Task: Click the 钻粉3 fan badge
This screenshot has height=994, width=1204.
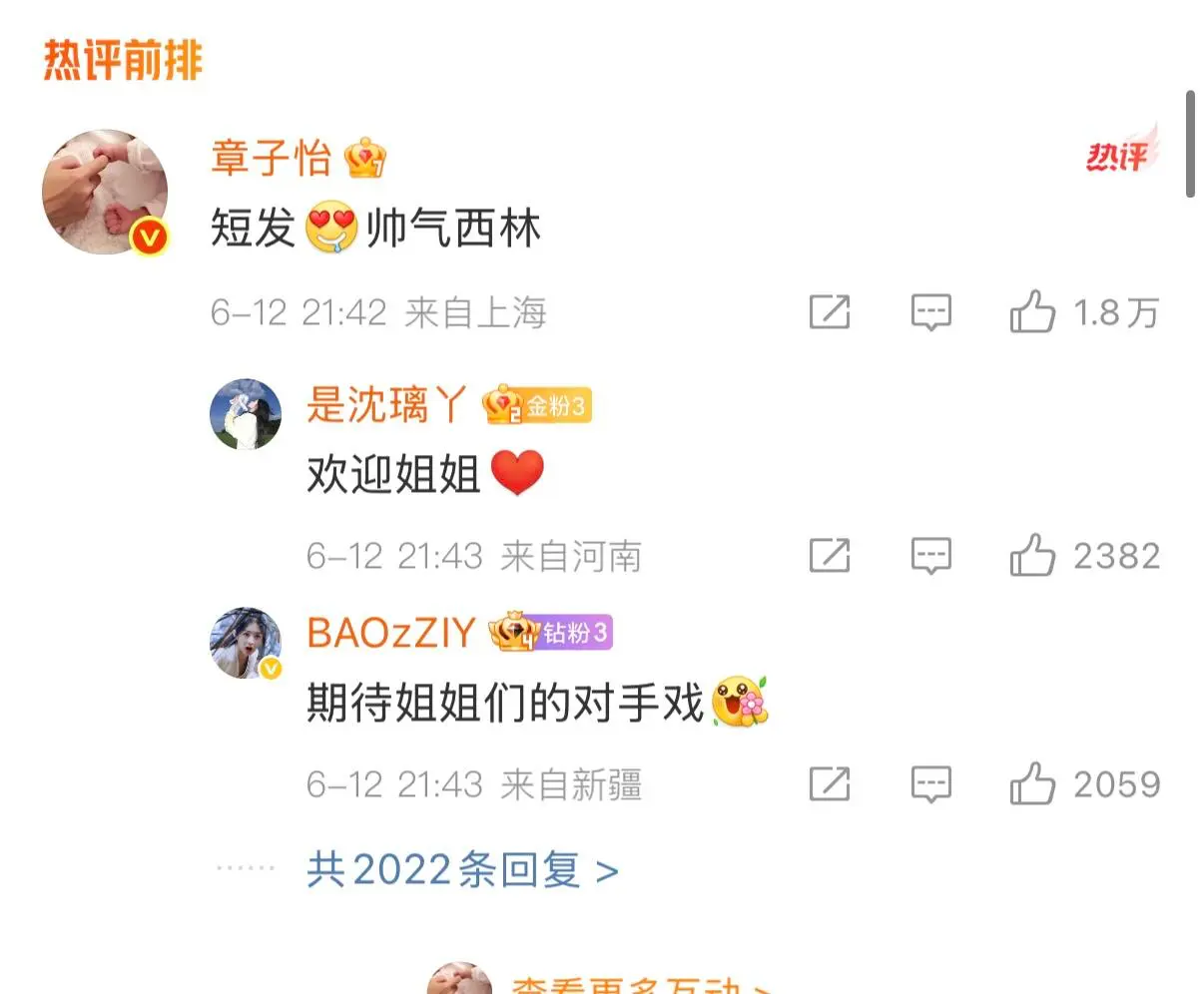Action: click(550, 633)
